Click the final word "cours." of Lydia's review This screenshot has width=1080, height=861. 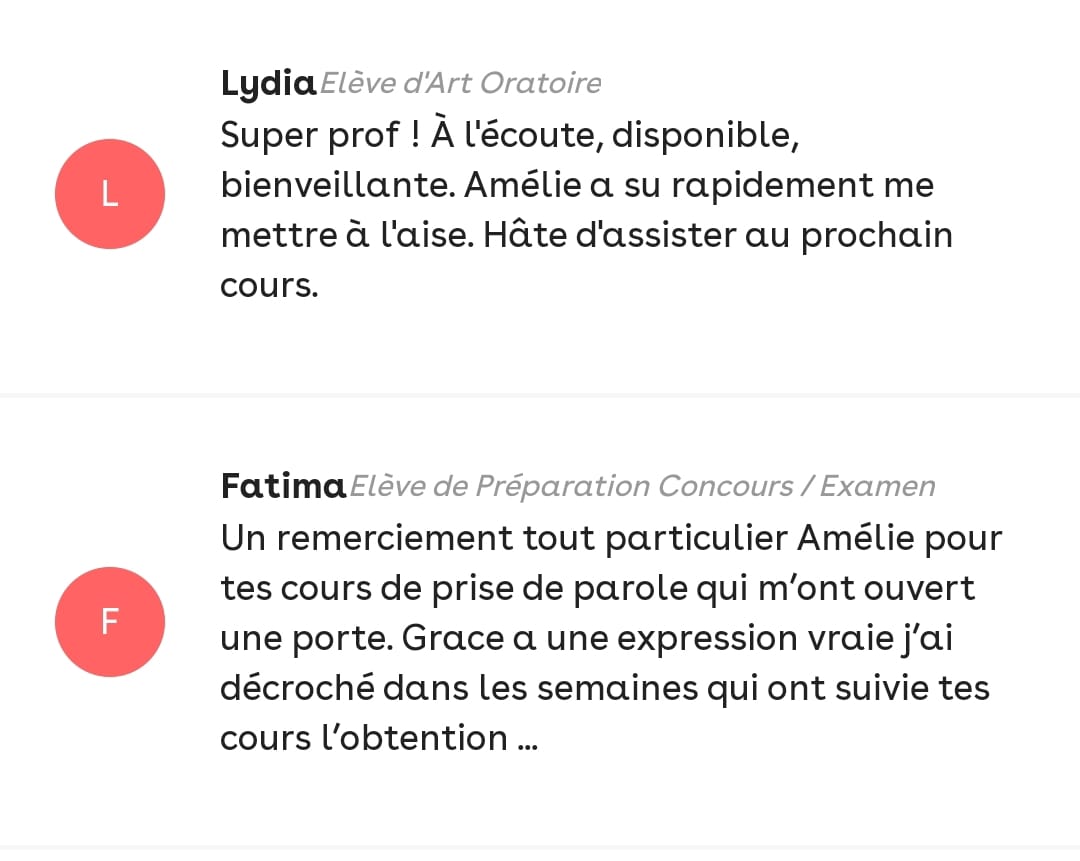pos(269,286)
